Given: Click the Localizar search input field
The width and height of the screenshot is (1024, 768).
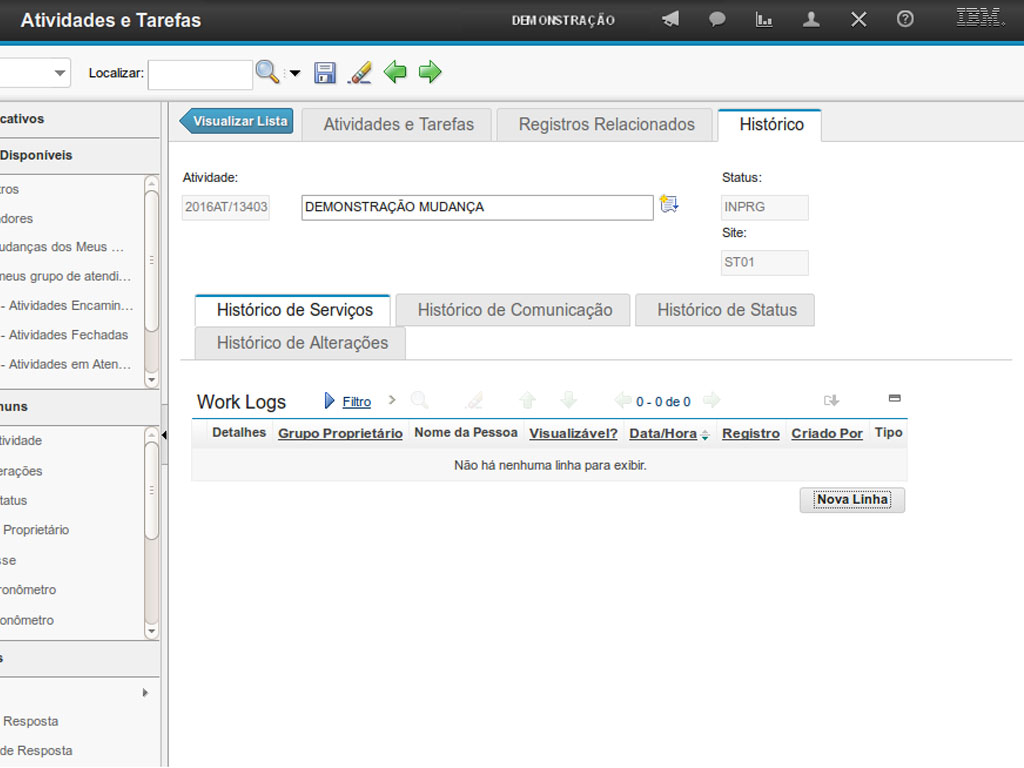Looking at the screenshot, I should click(x=200, y=73).
